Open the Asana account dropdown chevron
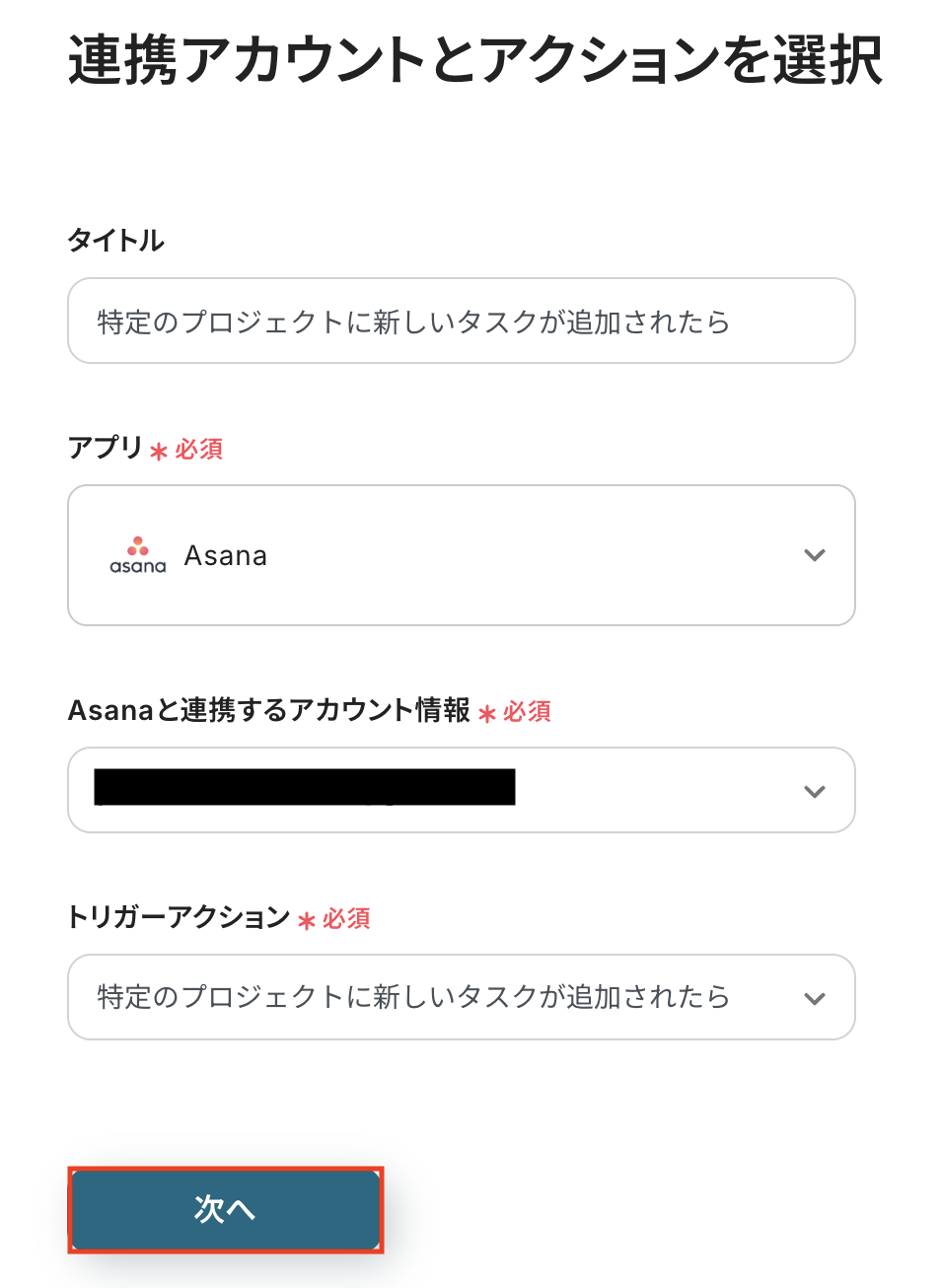The image size is (941, 1288). point(815,791)
